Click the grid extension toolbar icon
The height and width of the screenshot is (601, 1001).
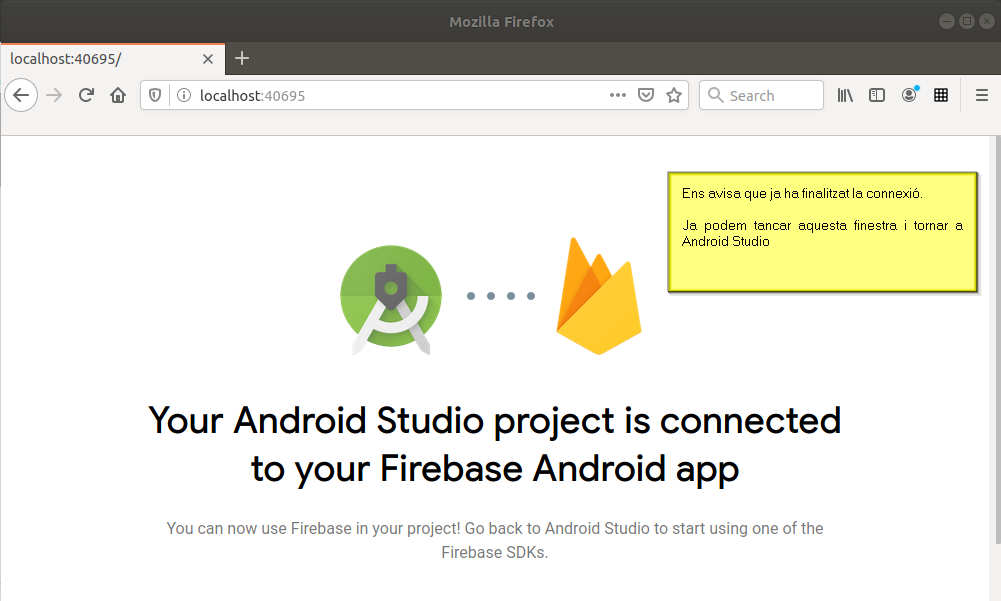point(941,95)
